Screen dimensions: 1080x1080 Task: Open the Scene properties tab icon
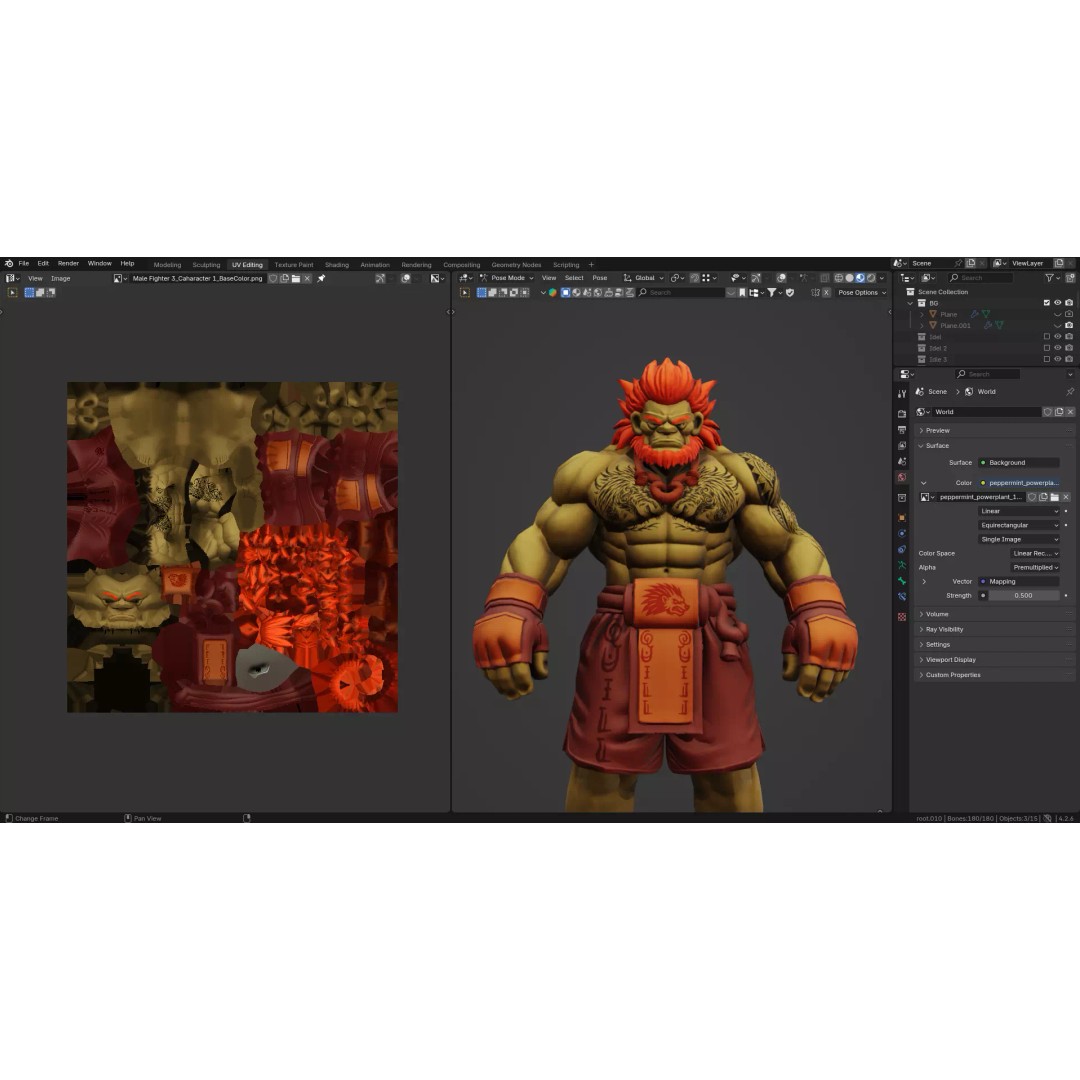[902, 461]
